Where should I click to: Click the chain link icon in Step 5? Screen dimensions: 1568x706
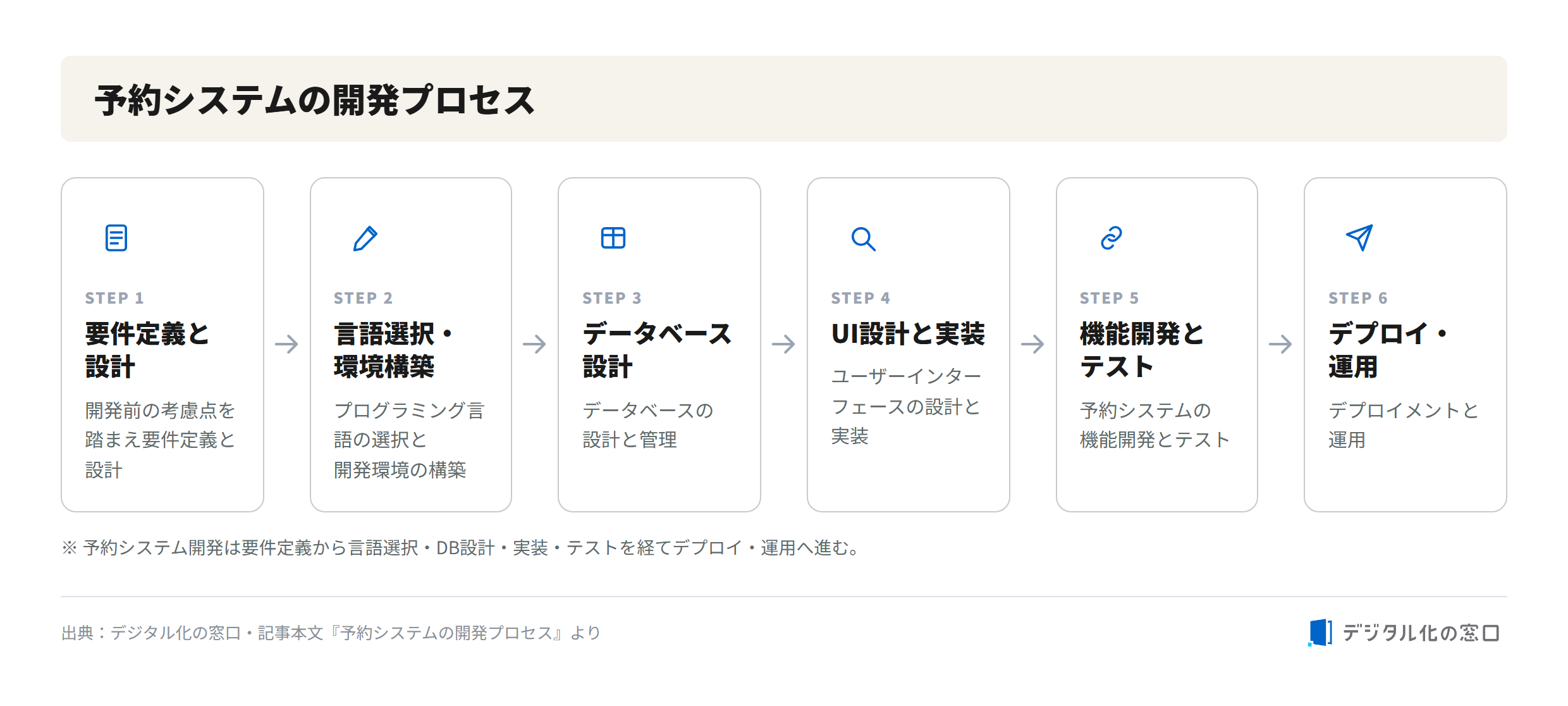pyautogui.click(x=1112, y=238)
